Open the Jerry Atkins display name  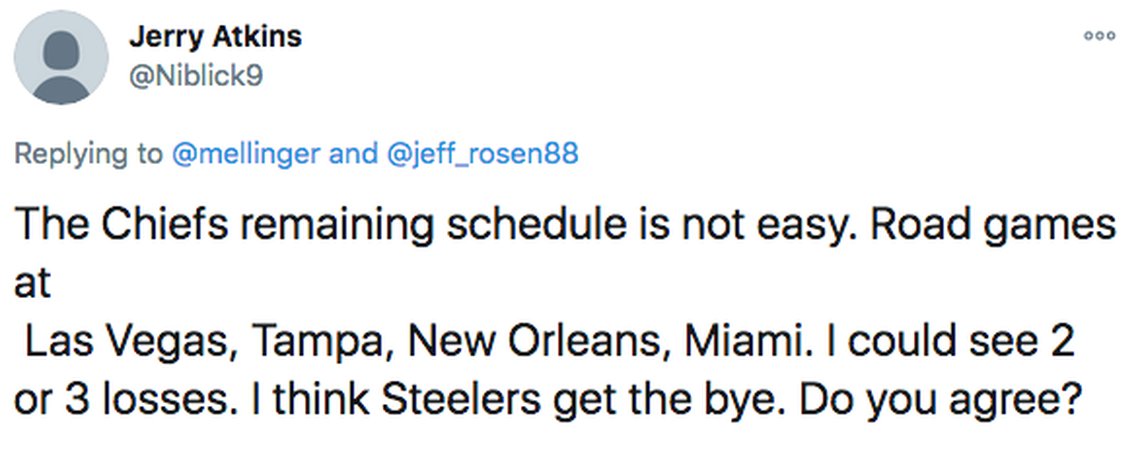(215, 37)
